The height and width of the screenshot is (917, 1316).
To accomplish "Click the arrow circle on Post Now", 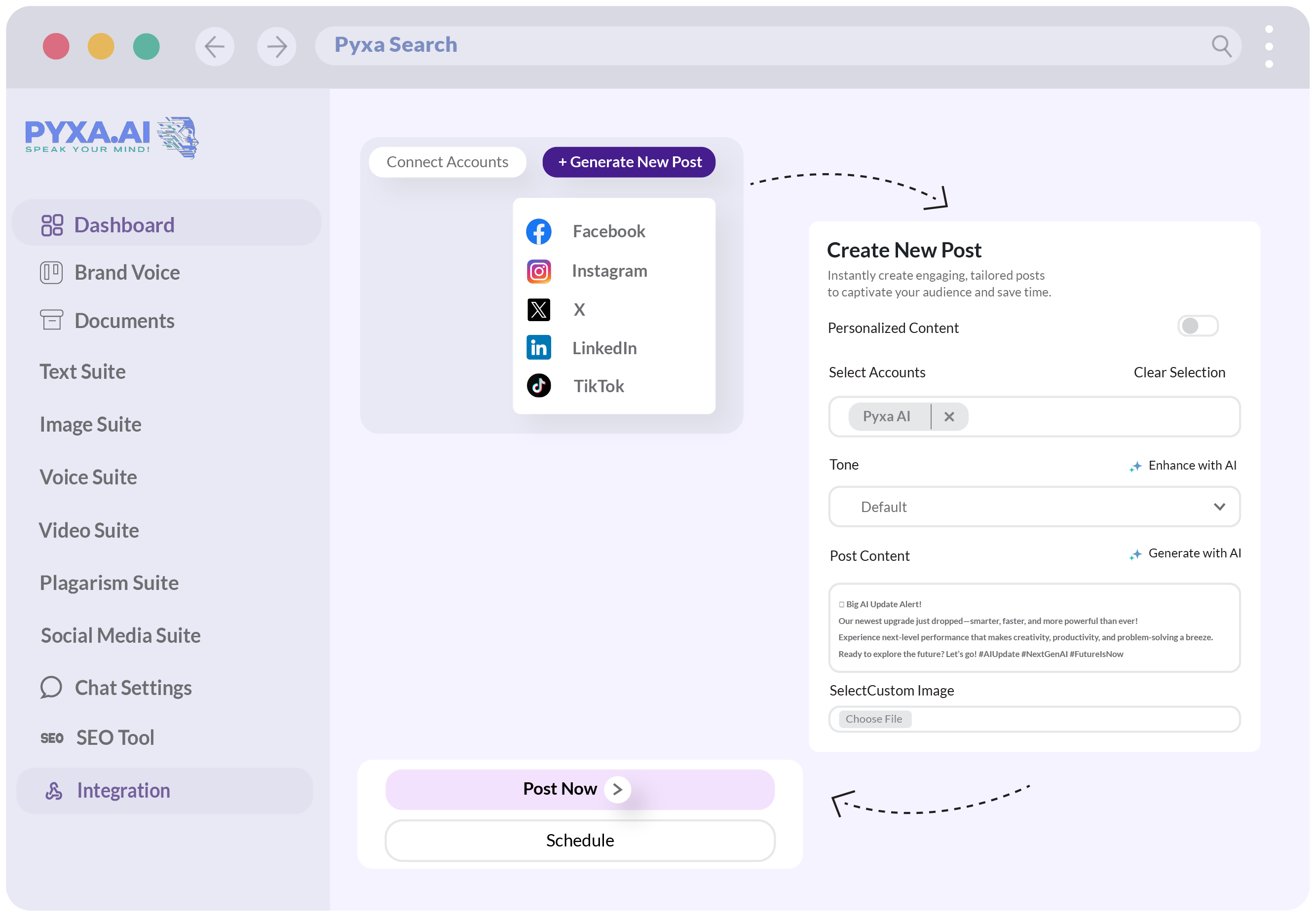I will 617,790.
